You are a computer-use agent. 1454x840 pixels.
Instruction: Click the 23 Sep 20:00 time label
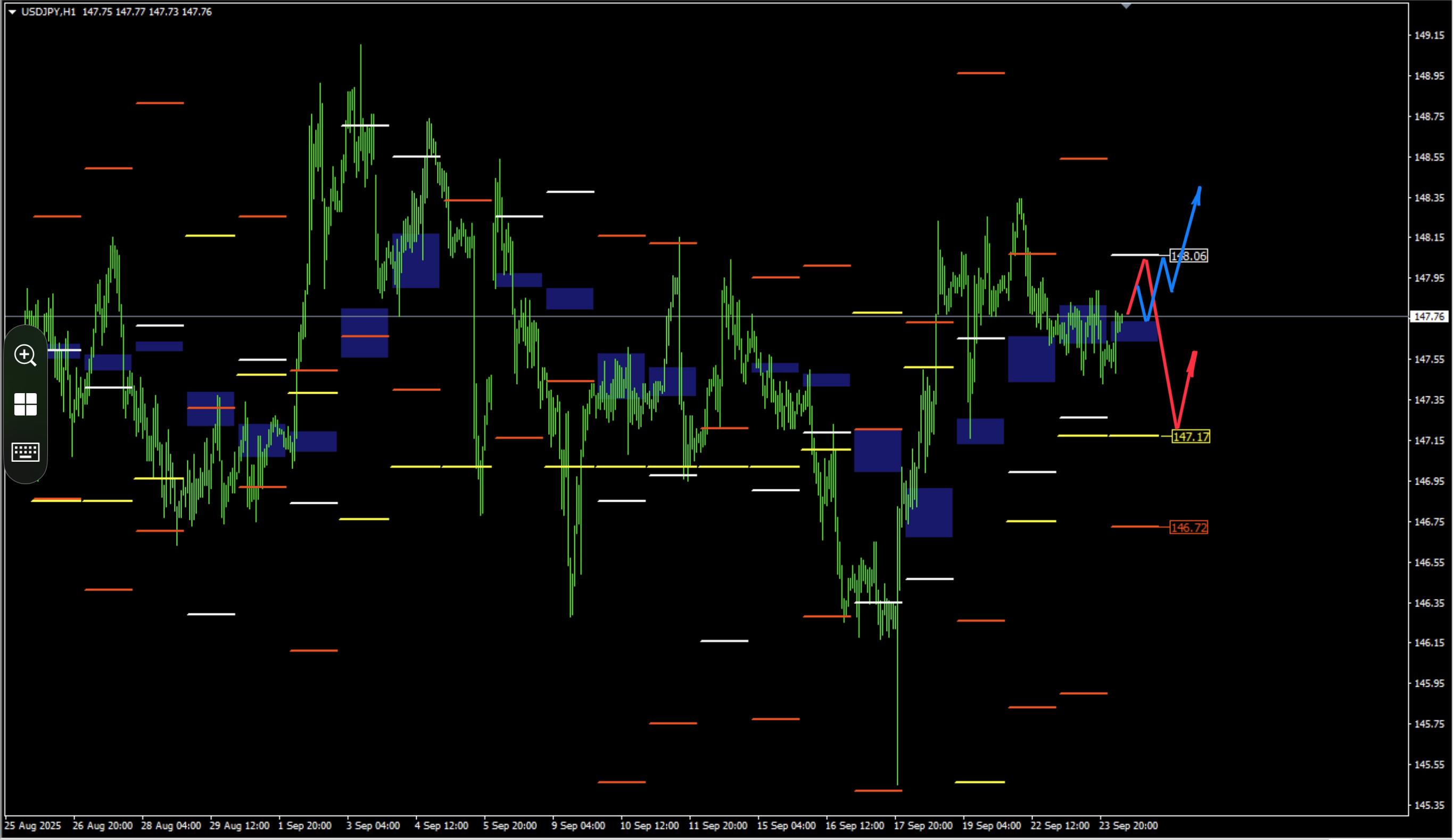(1128, 826)
